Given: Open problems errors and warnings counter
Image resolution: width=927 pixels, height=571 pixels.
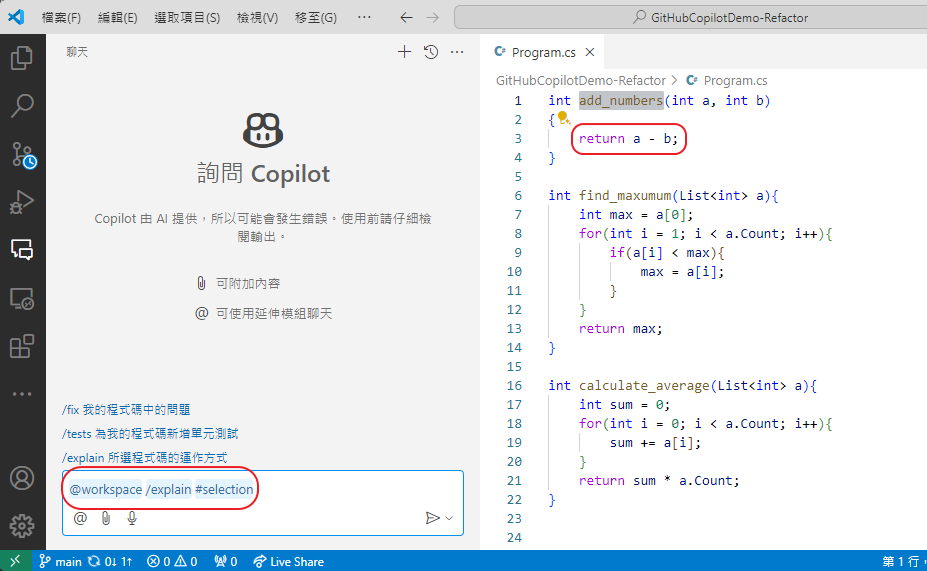Looking at the screenshot, I should tap(172, 562).
